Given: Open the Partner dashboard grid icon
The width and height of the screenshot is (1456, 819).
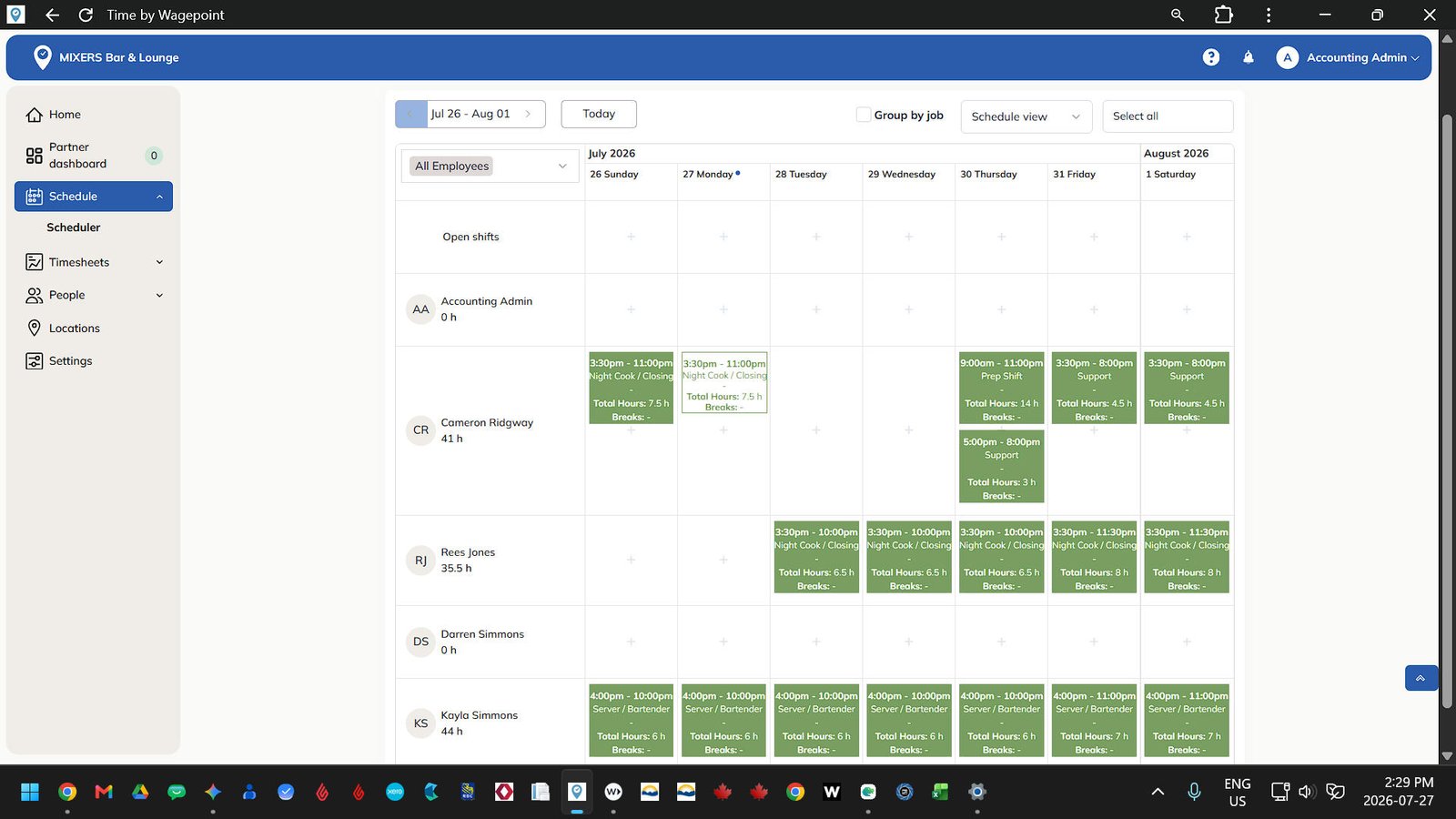Looking at the screenshot, I should [x=35, y=156].
